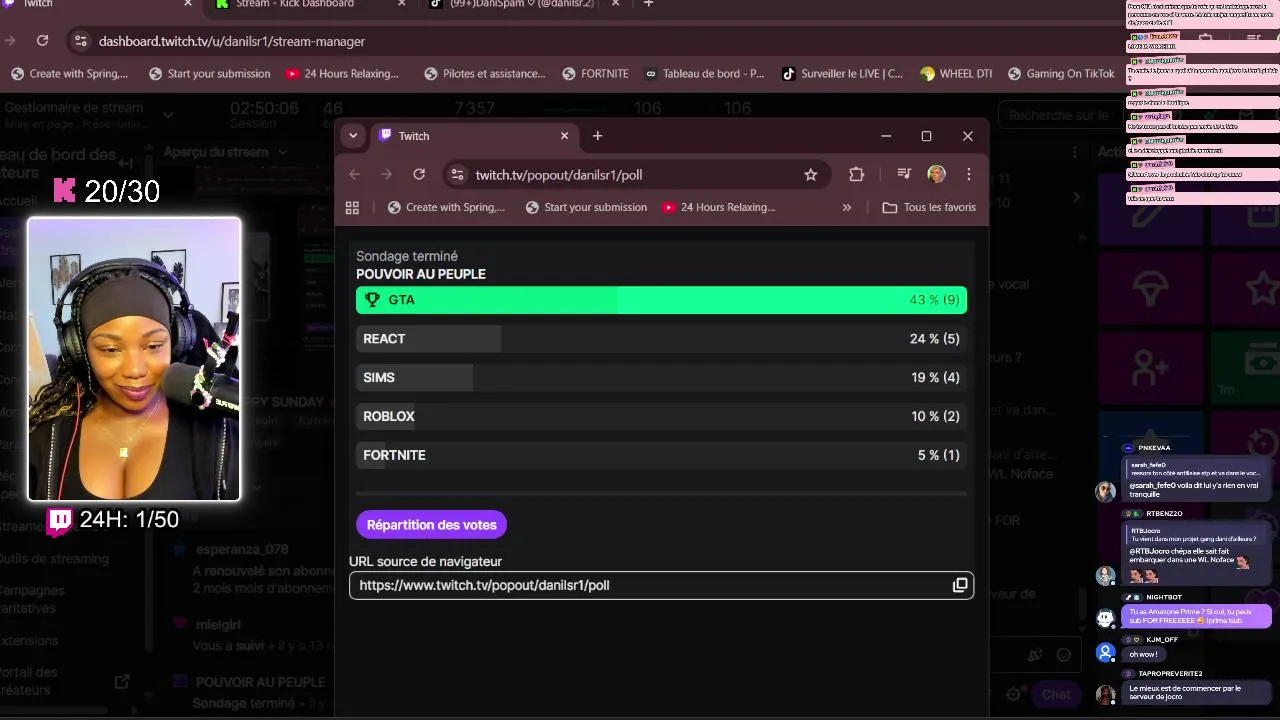Click the REACT poll result bar

pos(661,339)
